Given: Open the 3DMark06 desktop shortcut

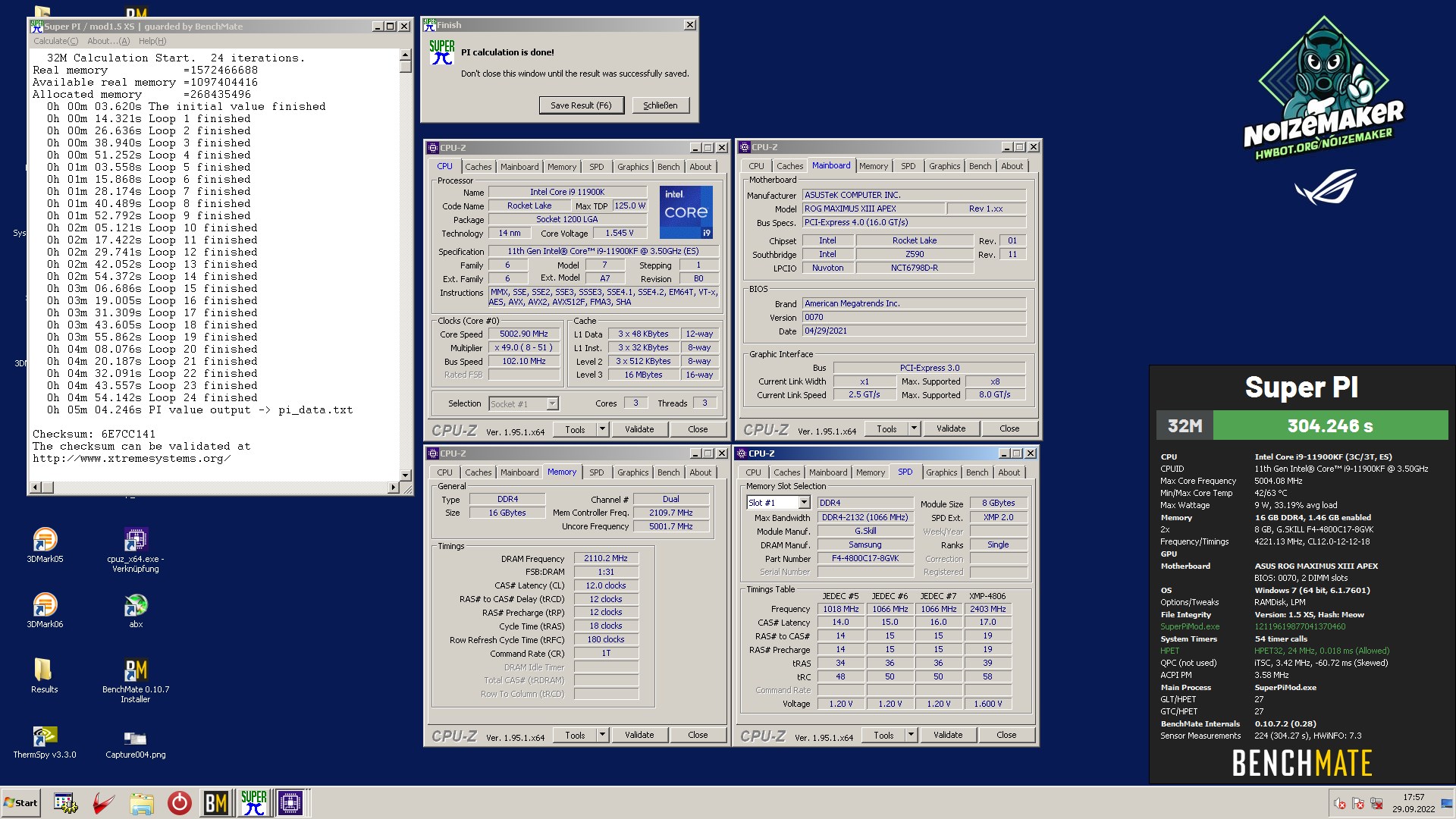Looking at the screenshot, I should 45,610.
